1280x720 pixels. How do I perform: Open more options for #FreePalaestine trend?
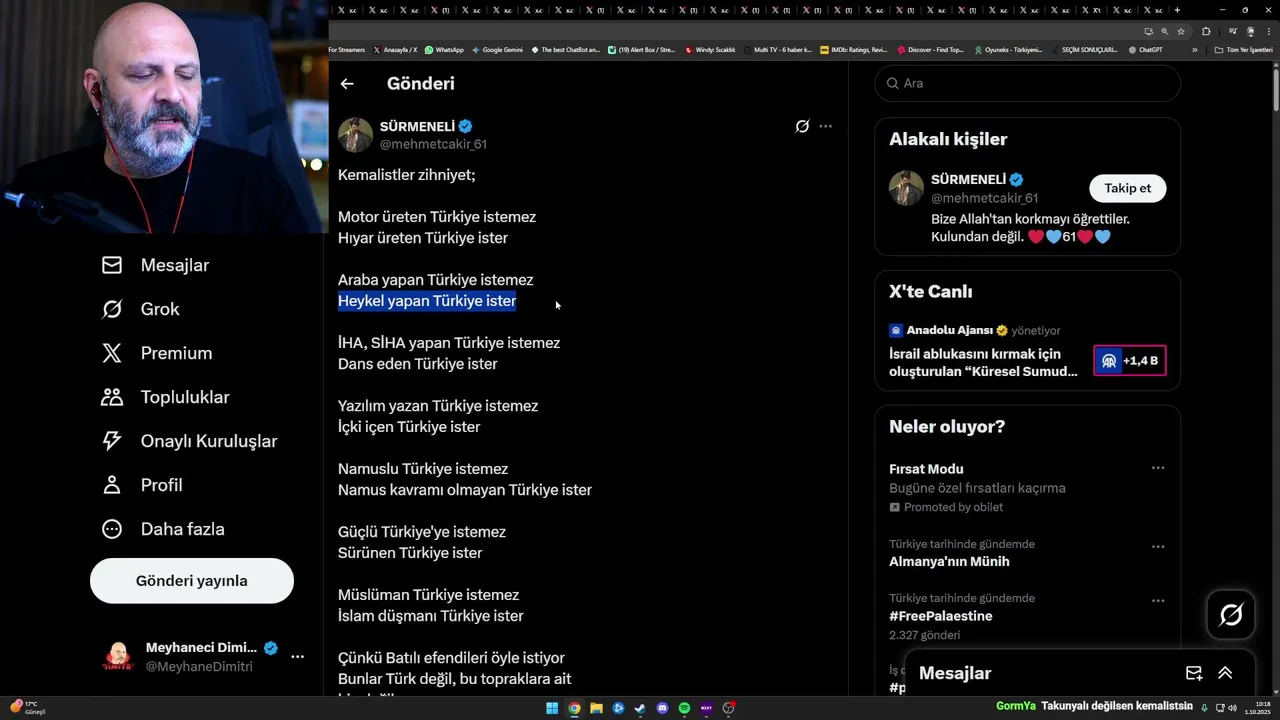pos(1158,601)
